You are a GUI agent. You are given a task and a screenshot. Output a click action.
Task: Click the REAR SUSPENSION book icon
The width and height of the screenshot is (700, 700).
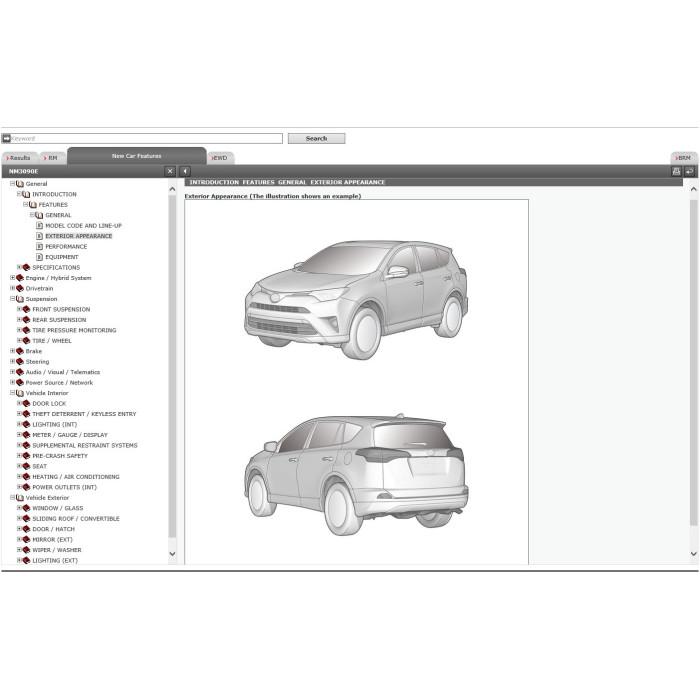click(x=26, y=320)
